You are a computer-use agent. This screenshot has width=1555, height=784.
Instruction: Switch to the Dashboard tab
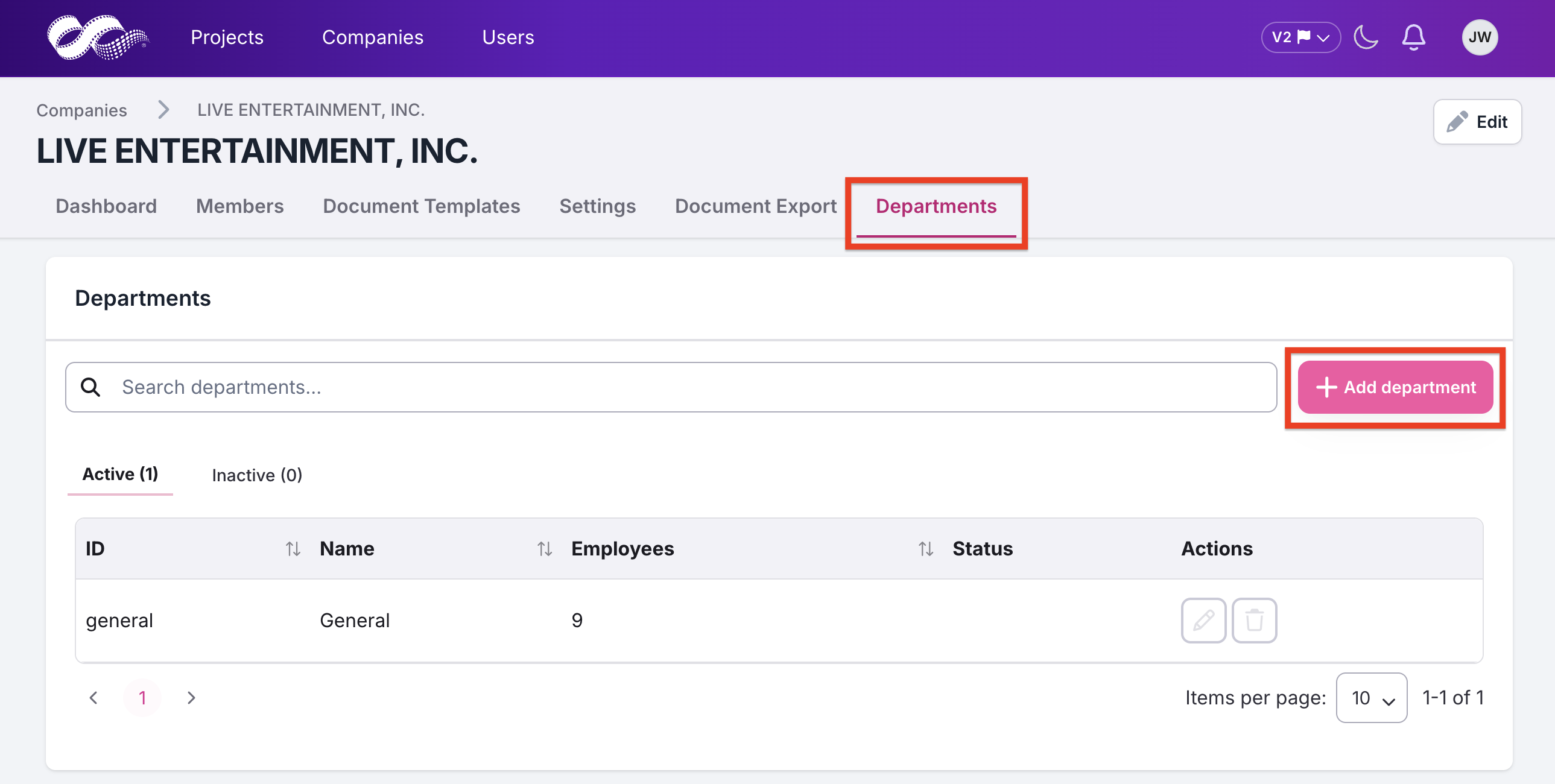pyautogui.click(x=106, y=206)
